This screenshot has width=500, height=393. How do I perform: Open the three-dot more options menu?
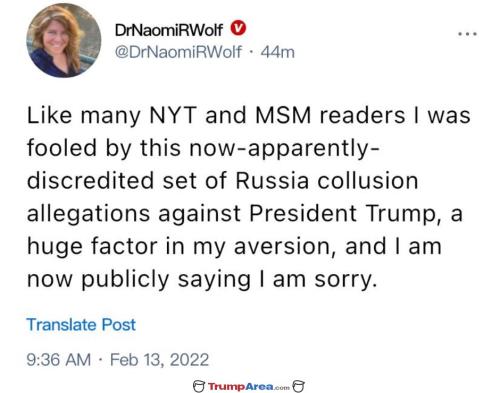(467, 34)
